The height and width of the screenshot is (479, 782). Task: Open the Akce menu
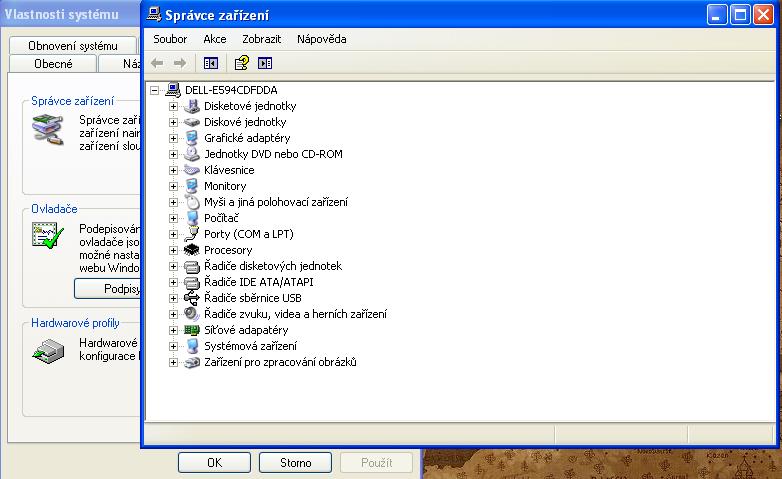tap(214, 39)
